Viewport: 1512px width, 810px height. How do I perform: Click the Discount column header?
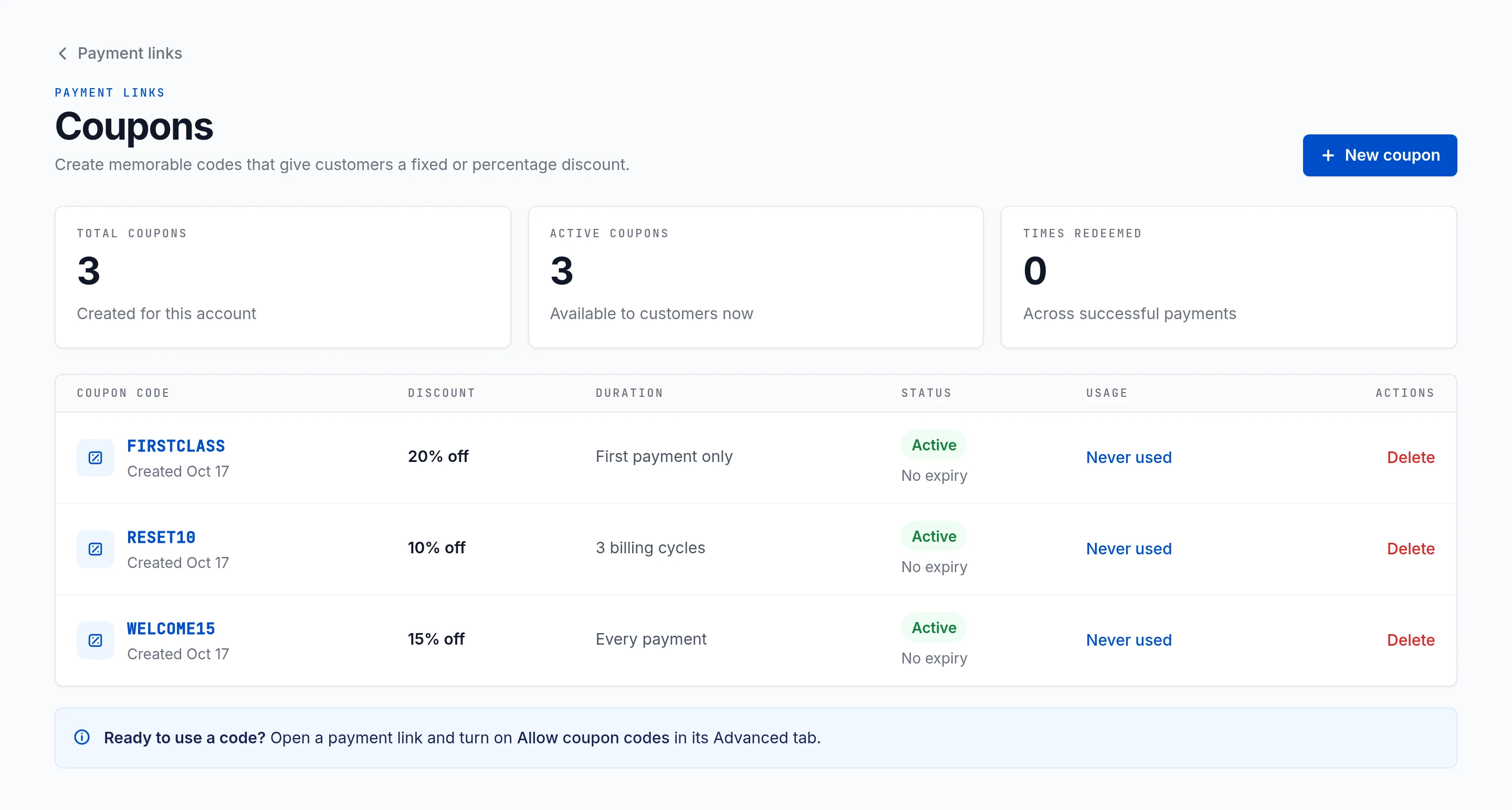[x=442, y=393]
